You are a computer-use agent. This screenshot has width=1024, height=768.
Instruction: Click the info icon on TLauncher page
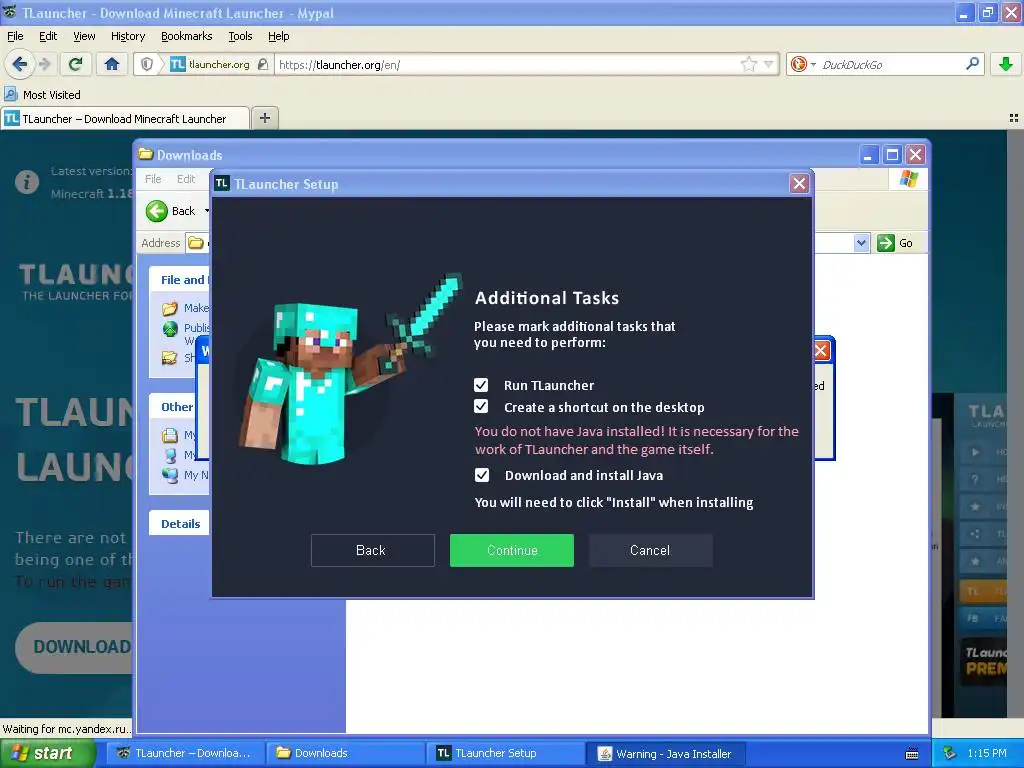click(x=27, y=181)
